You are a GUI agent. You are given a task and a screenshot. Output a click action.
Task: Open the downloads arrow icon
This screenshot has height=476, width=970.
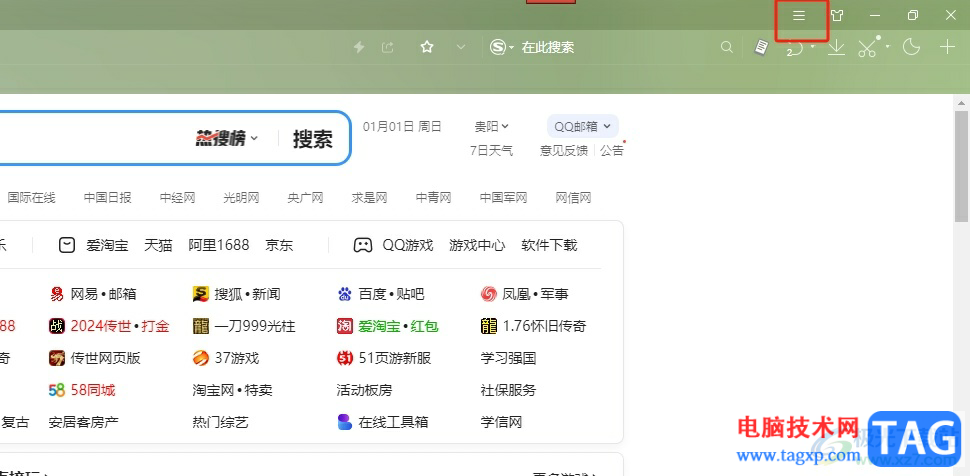836,47
